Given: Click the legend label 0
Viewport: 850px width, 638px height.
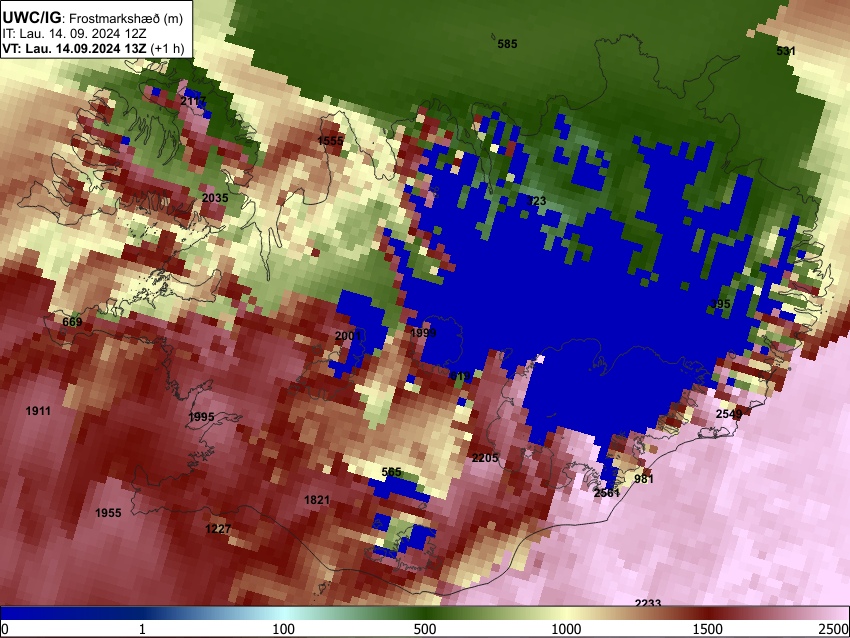Looking at the screenshot, I should [x=5, y=629].
